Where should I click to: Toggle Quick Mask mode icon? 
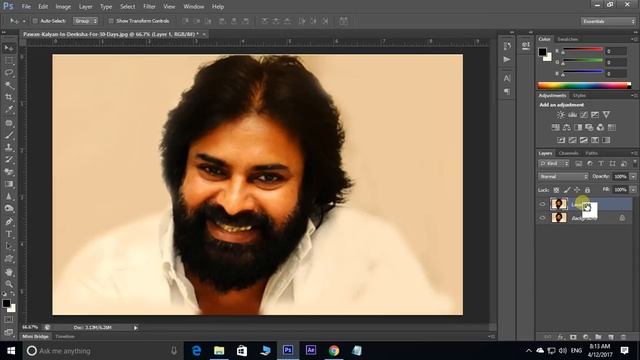point(9,320)
